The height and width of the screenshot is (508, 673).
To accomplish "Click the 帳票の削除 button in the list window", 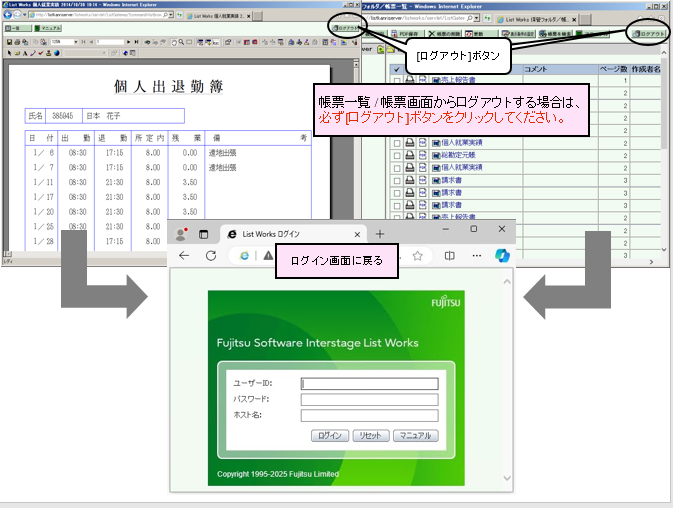I will pos(444,33).
